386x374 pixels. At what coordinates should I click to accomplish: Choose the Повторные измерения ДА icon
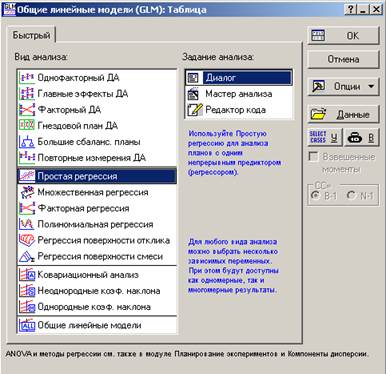[27, 157]
